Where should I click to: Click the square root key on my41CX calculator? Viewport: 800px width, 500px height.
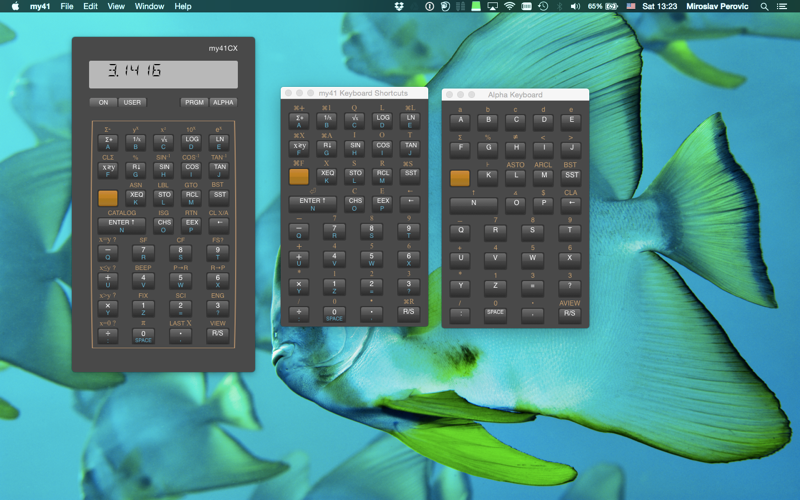[x=163, y=142]
